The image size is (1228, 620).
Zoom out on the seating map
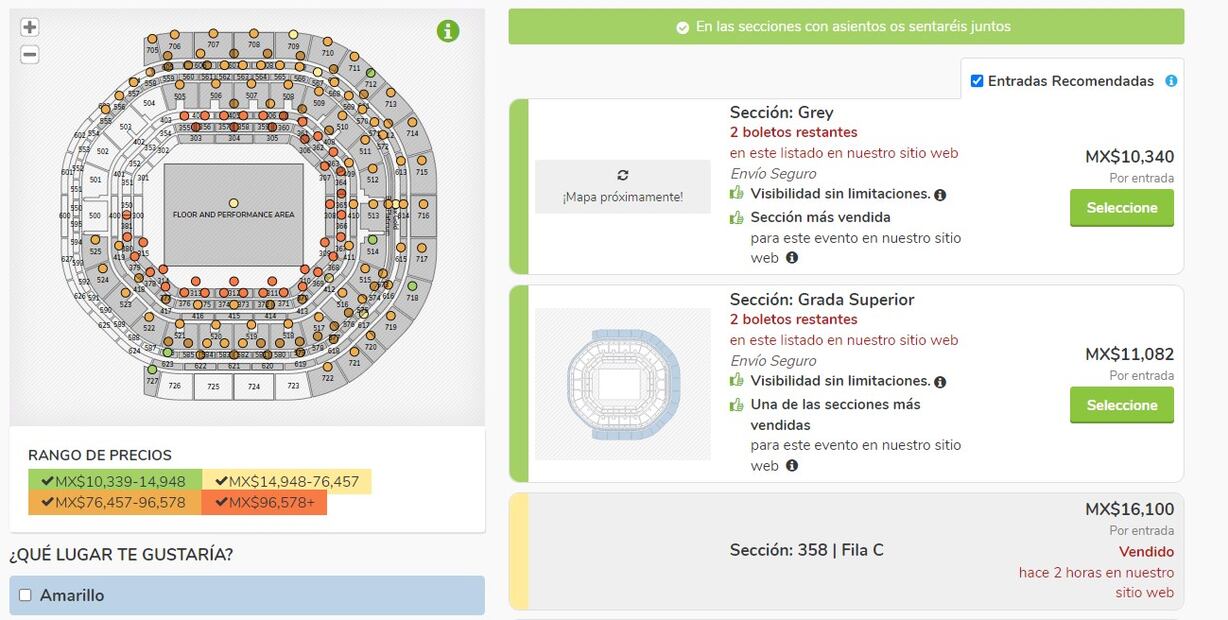pyautogui.click(x=30, y=55)
